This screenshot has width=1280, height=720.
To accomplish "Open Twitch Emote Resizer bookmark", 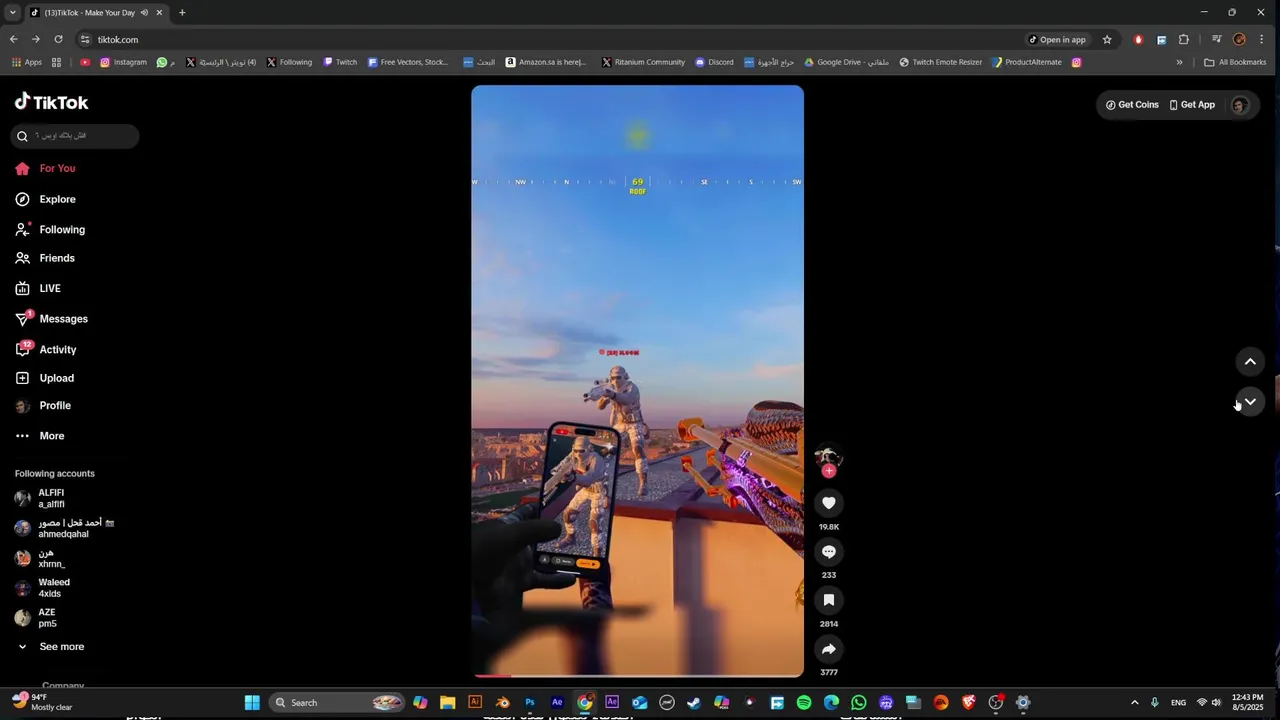I will click(x=940, y=62).
